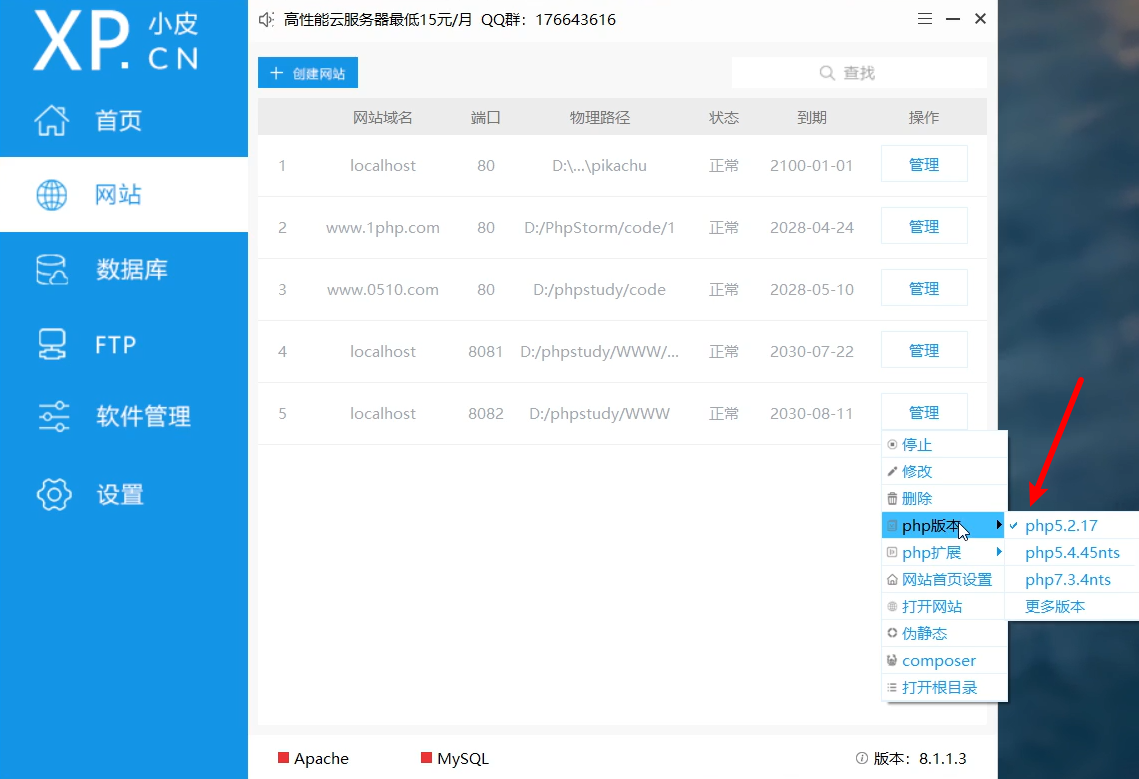Select the php5.4.45nts version

pyautogui.click(x=1072, y=552)
